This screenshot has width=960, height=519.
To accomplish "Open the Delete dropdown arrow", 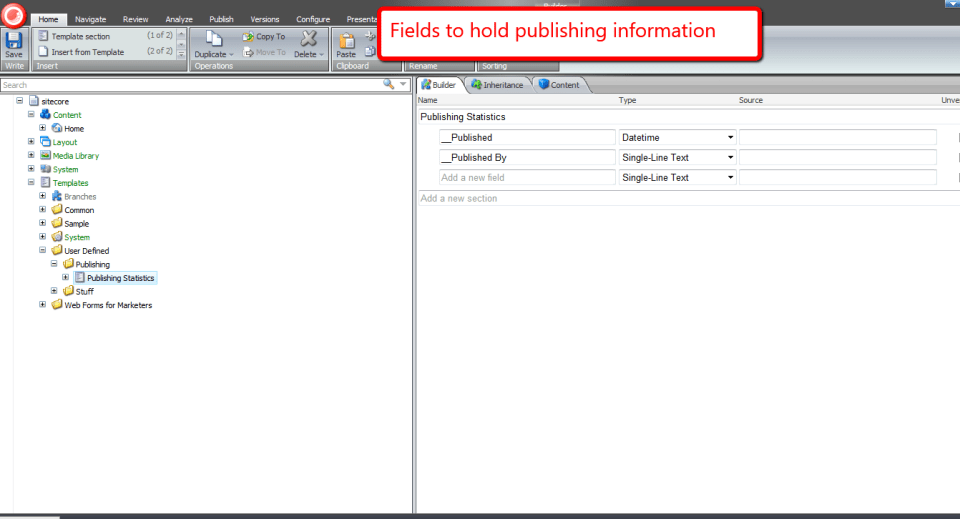I will point(321,54).
